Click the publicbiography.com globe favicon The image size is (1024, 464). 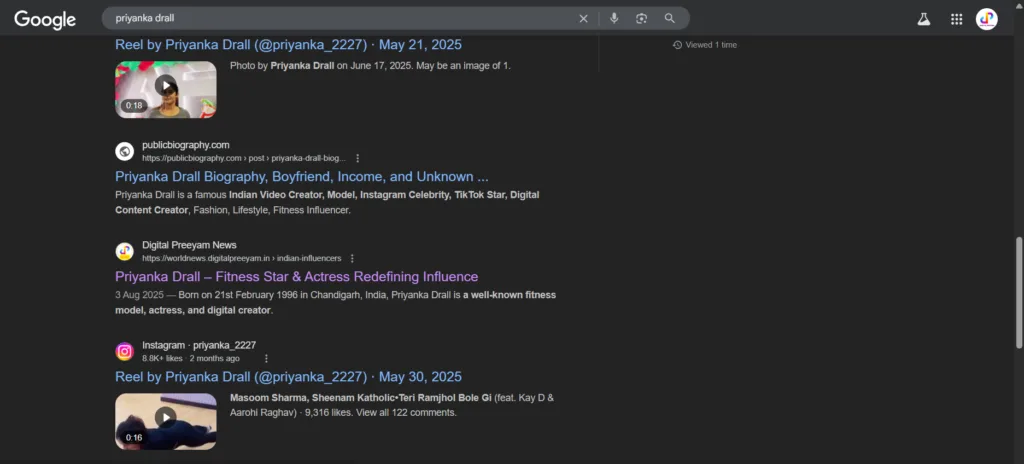coord(125,152)
